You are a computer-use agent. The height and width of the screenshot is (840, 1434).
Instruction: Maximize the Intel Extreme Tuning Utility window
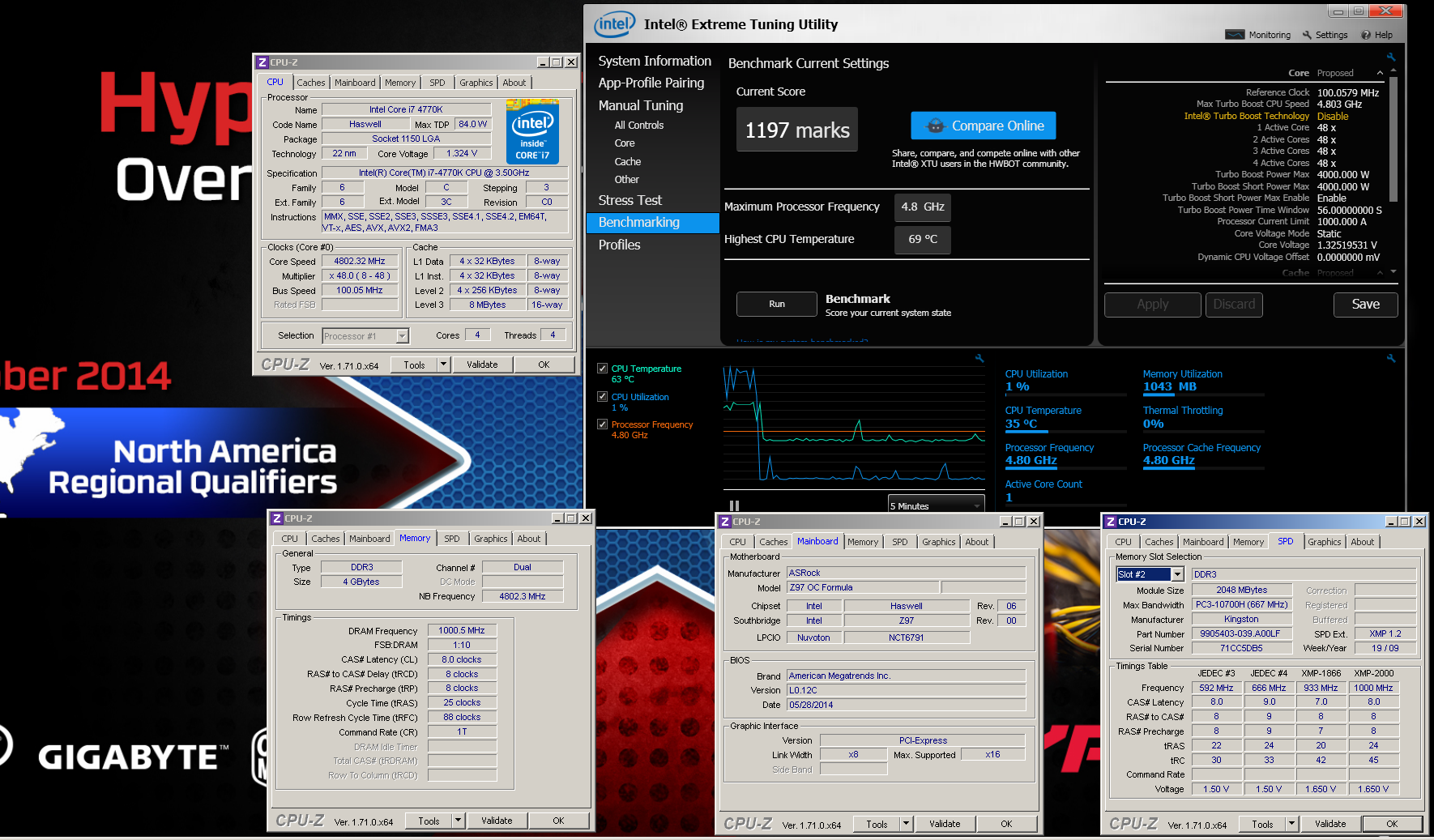point(1359,11)
